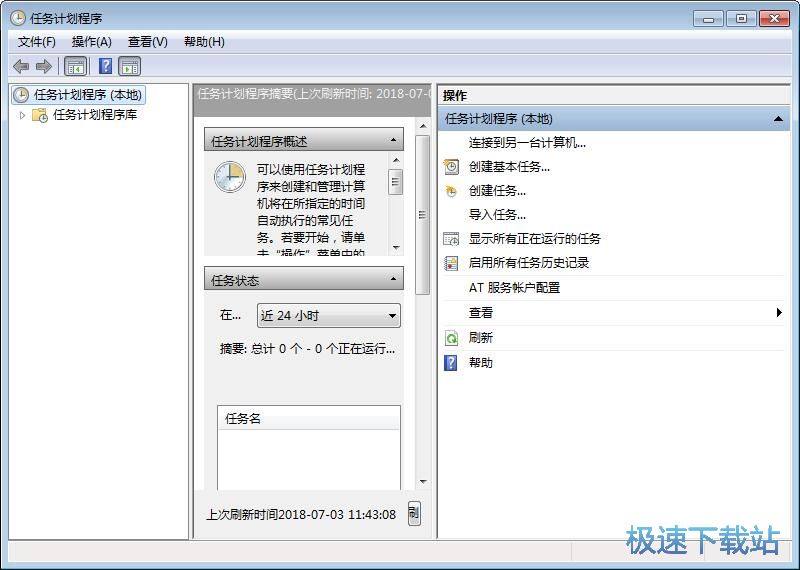Click the Forward arrow toolbar icon

[x=44, y=66]
